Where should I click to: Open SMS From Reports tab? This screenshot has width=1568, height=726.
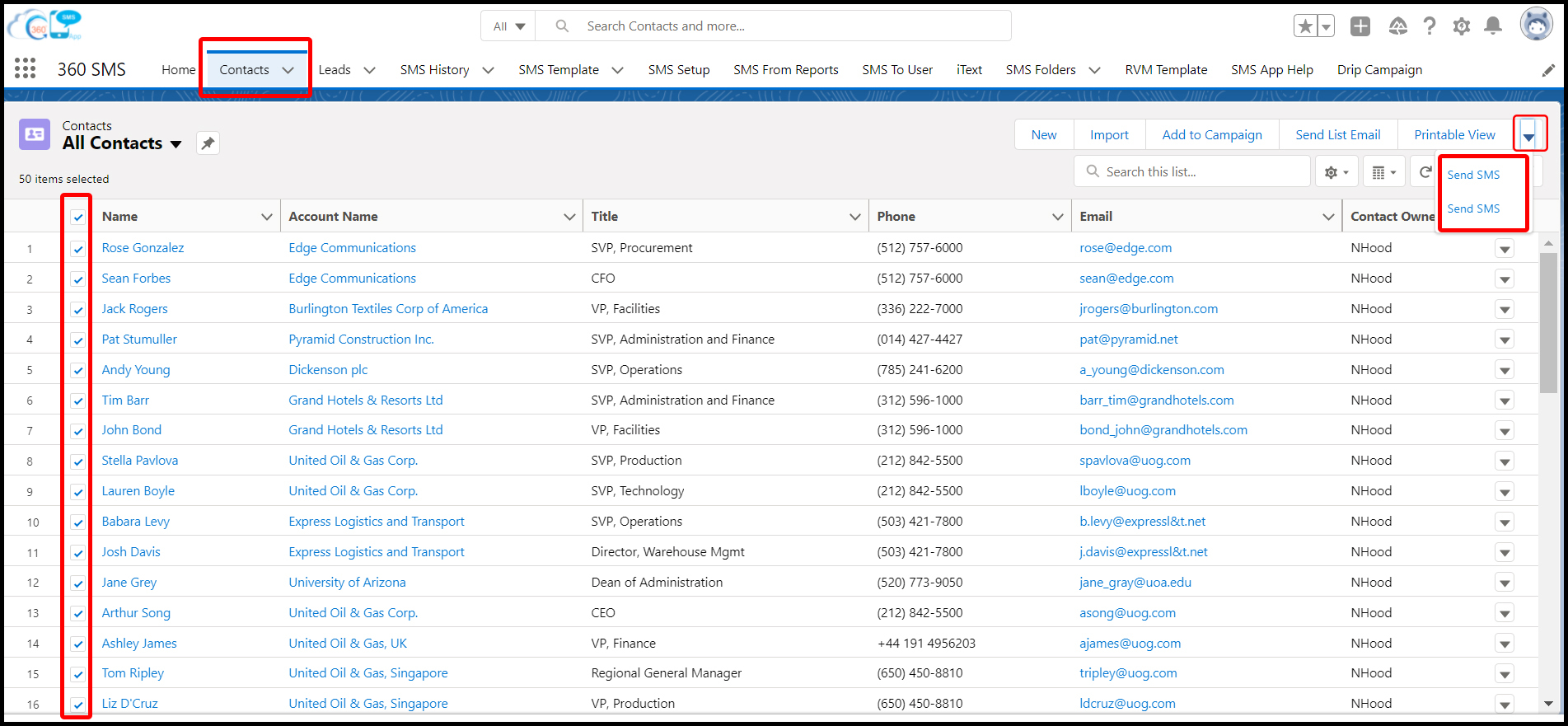(786, 70)
